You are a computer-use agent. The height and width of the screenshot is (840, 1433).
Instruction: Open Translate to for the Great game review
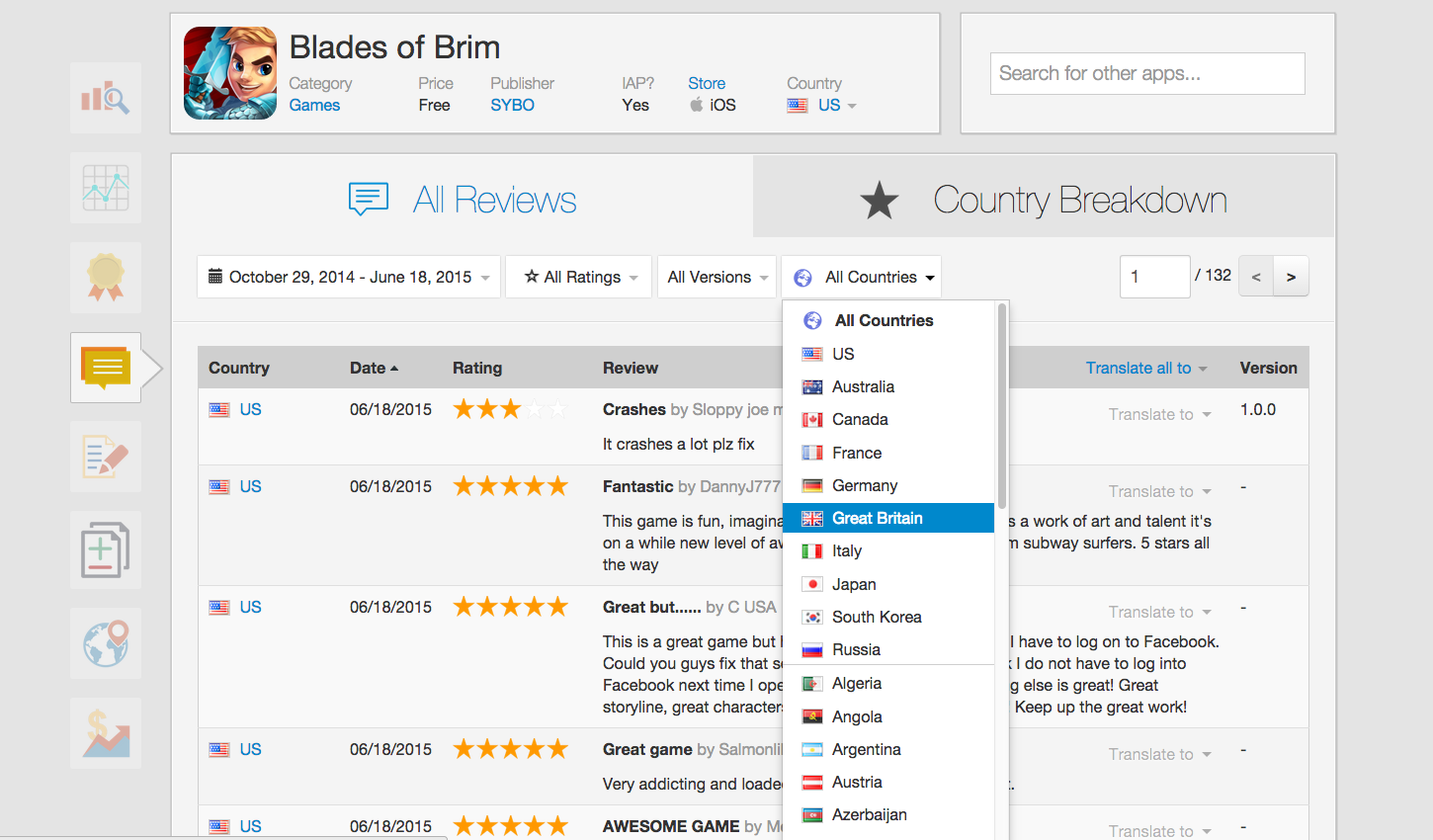point(1159,754)
